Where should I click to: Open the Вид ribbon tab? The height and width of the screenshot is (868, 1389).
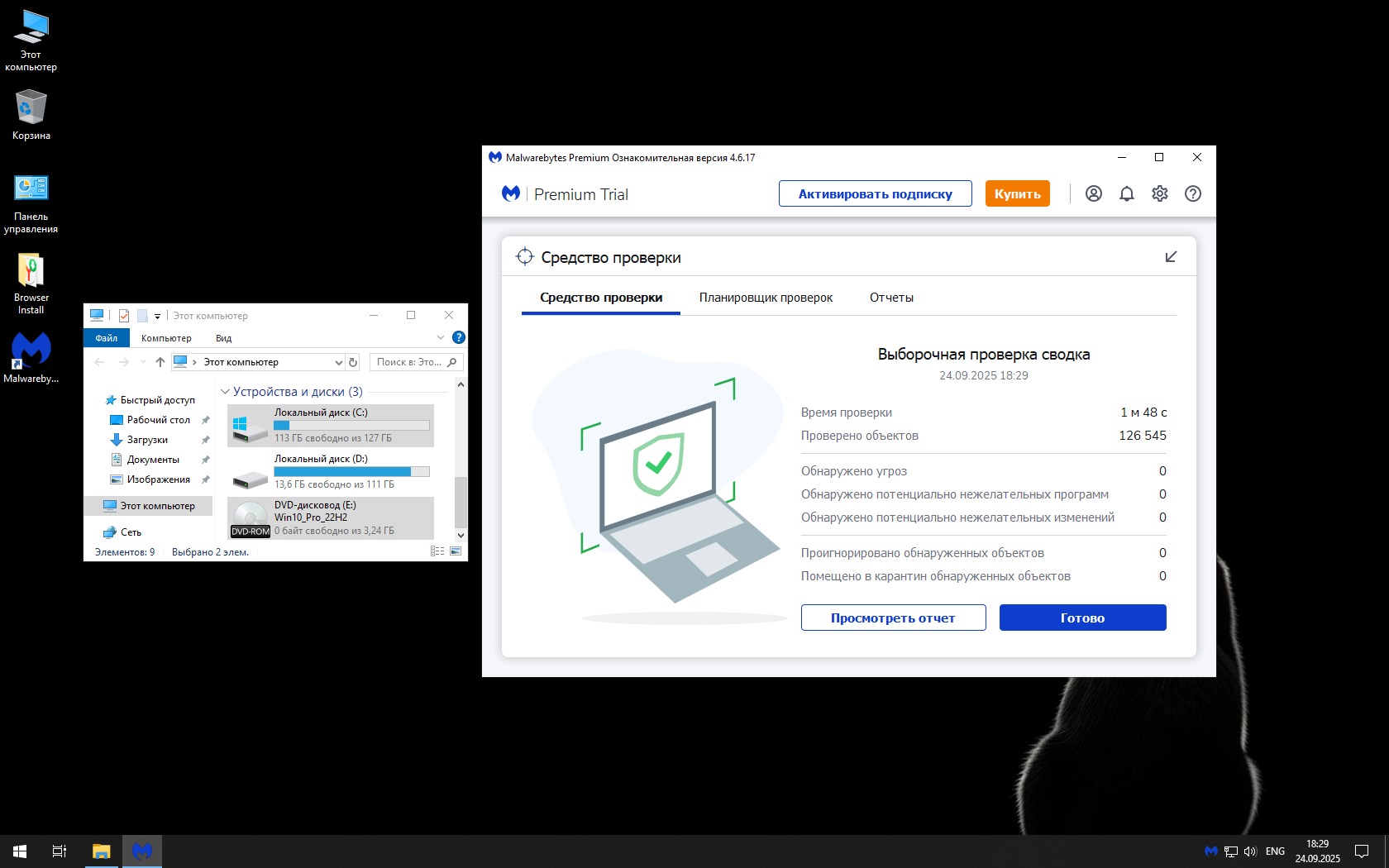(x=223, y=337)
